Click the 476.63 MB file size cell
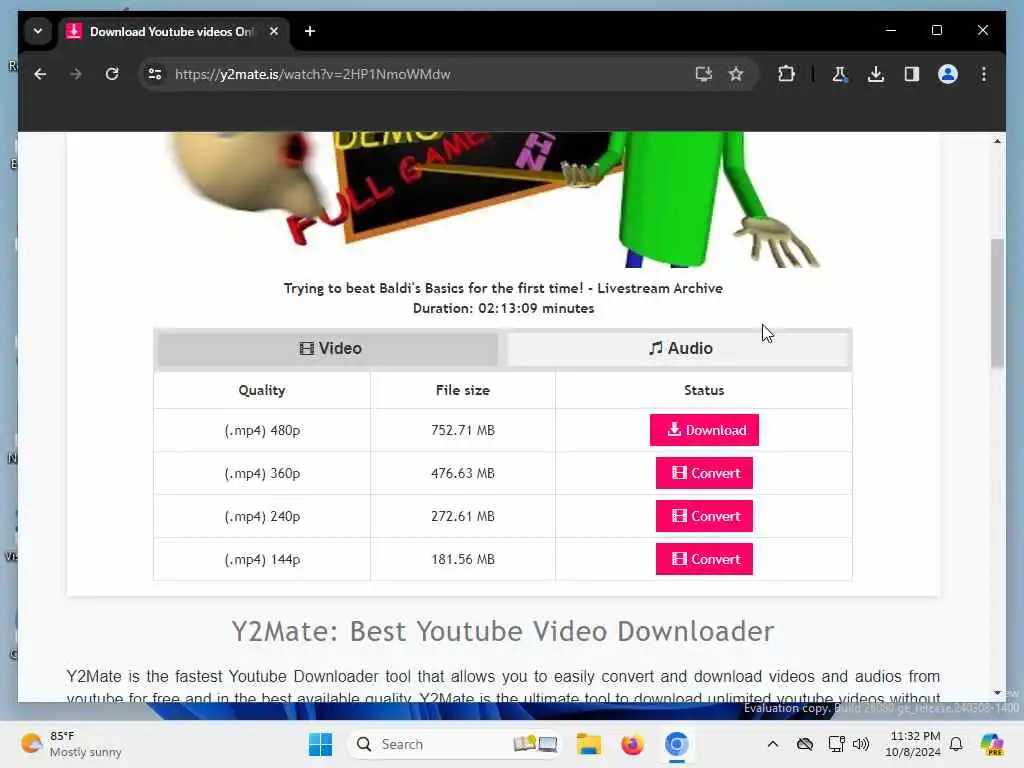Screen dimensions: 1024x768 462,473
